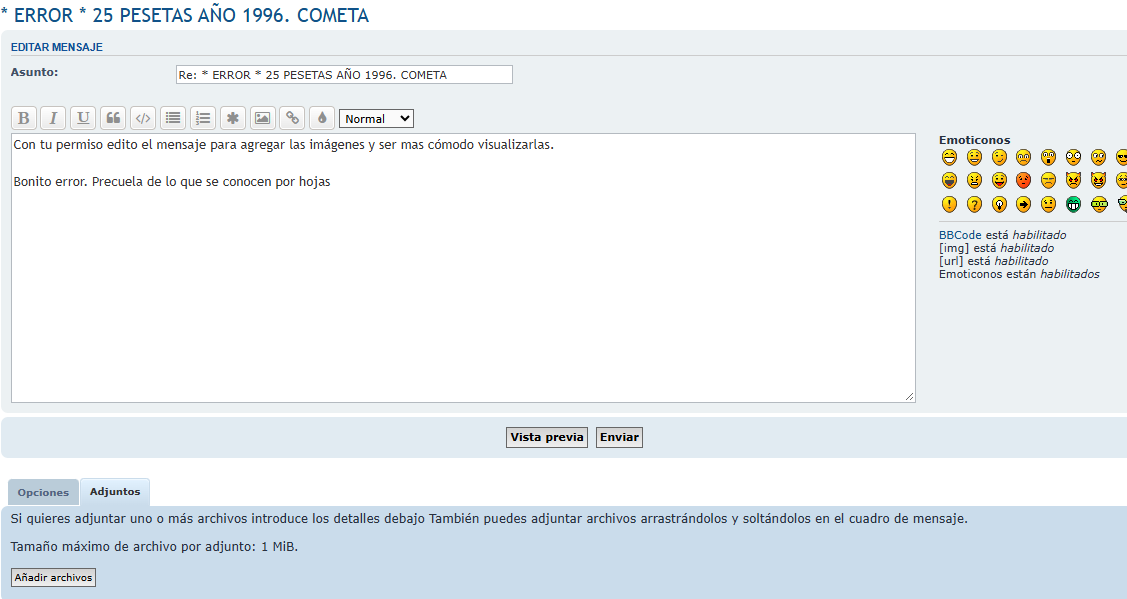
Task: Apply italic formatting with the I button
Action: 53,118
